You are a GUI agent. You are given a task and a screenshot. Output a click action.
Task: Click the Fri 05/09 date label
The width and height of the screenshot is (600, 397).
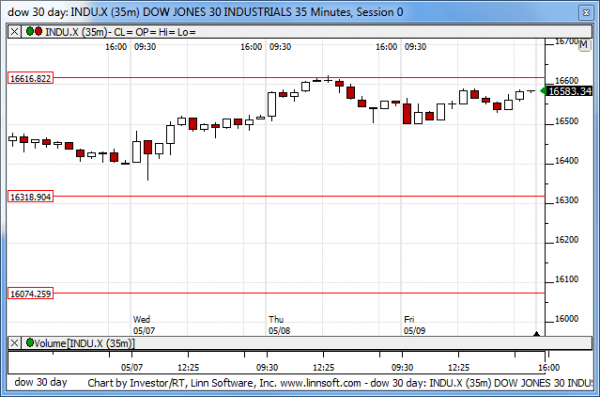tap(414, 325)
